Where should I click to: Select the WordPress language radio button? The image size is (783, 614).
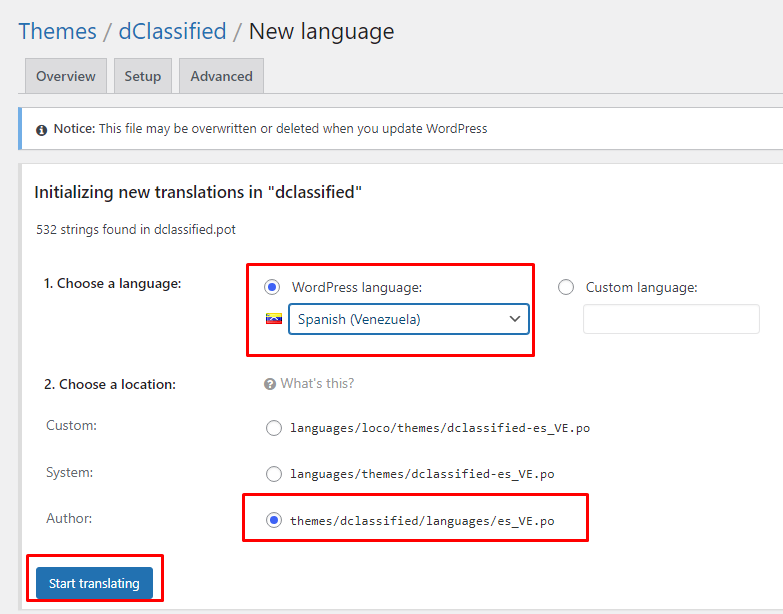272,288
